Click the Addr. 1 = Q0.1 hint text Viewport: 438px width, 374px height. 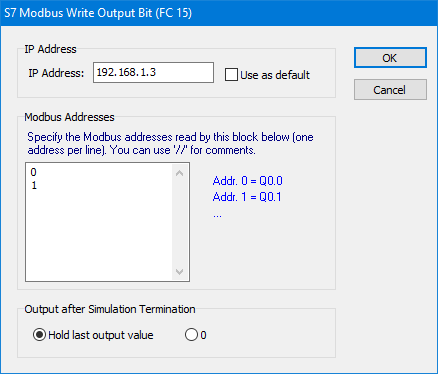click(247, 197)
